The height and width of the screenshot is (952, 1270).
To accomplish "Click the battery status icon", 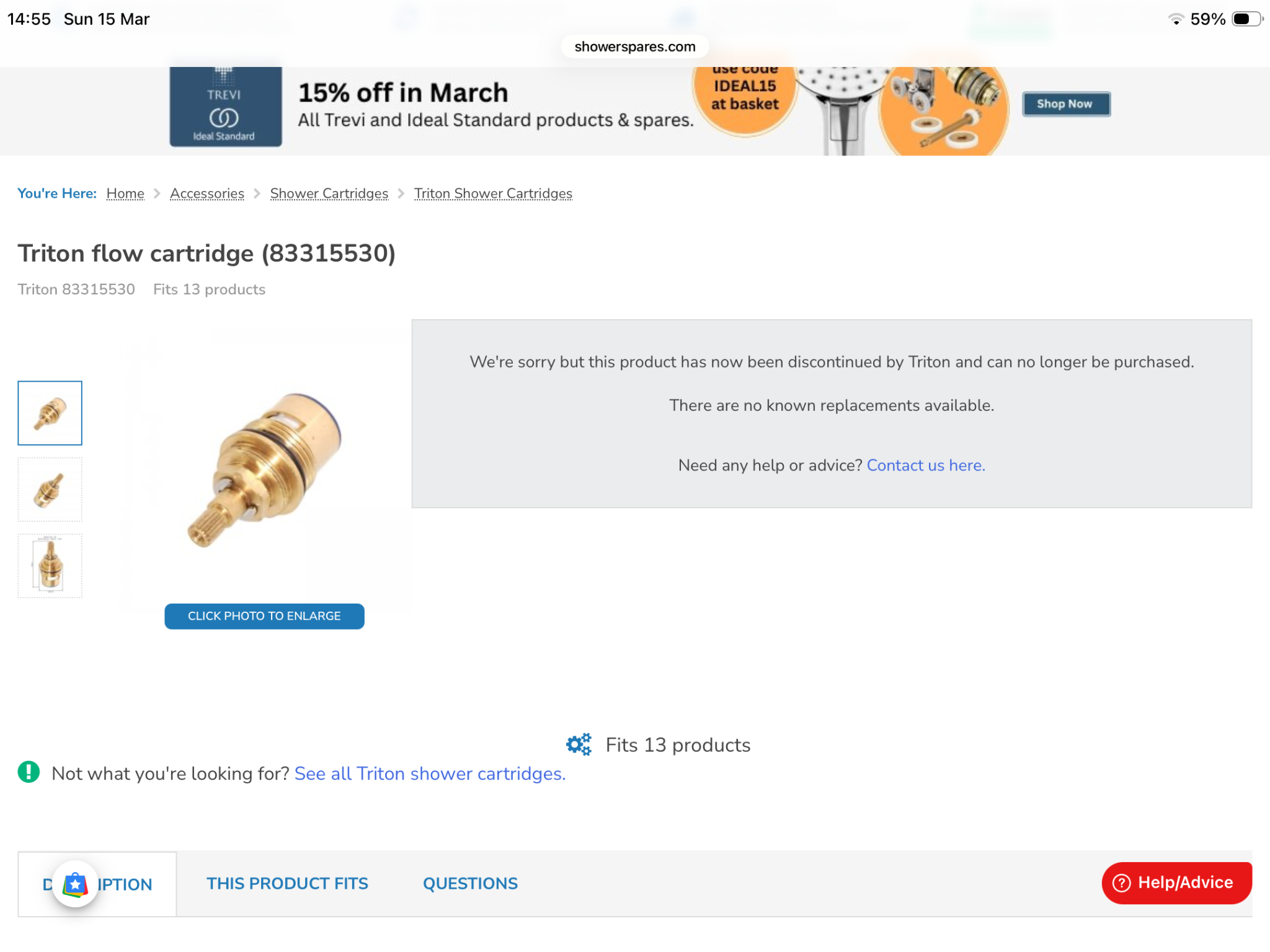I will coord(1246,19).
